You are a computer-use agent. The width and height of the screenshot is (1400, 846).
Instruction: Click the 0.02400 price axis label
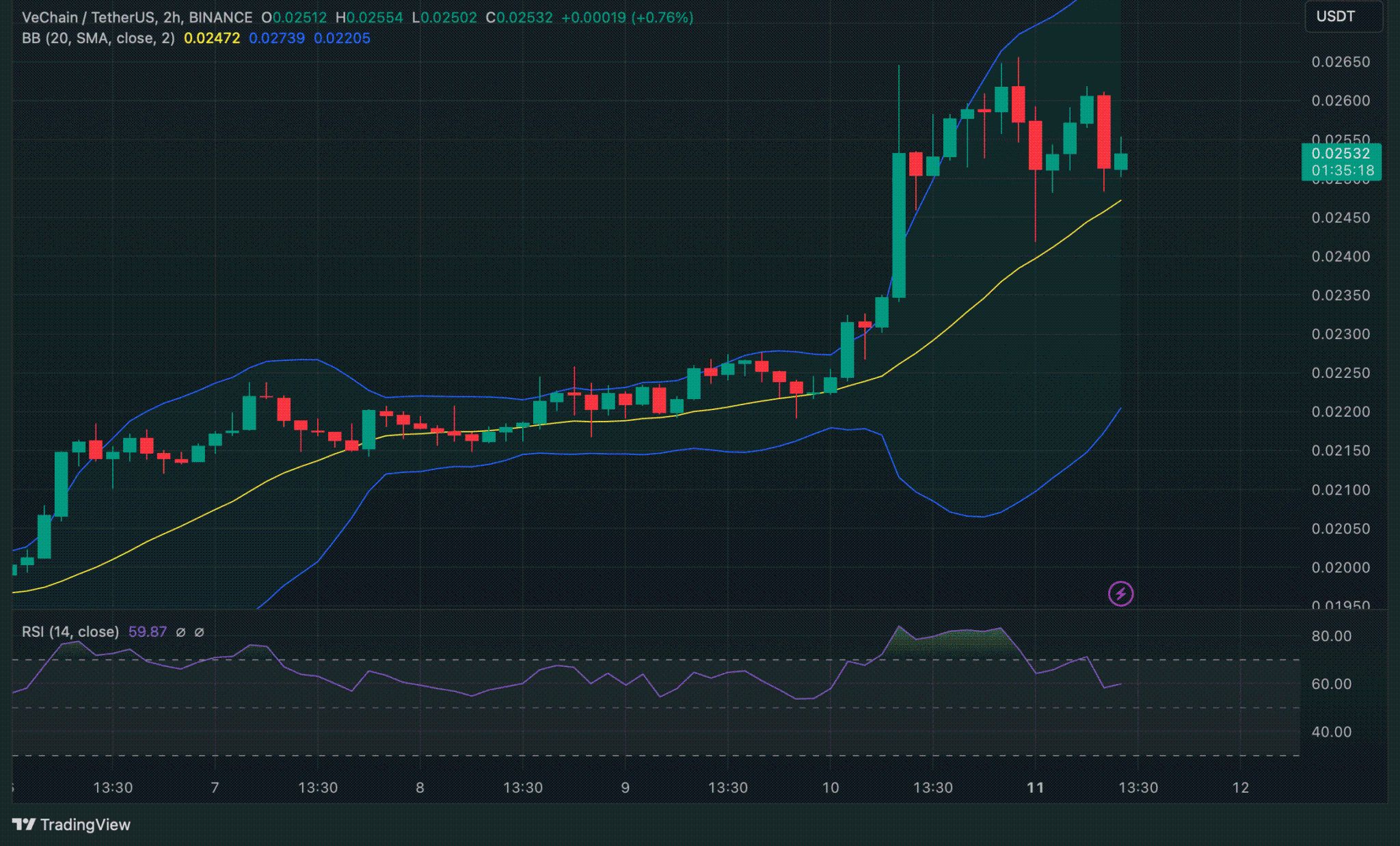pyautogui.click(x=1341, y=257)
